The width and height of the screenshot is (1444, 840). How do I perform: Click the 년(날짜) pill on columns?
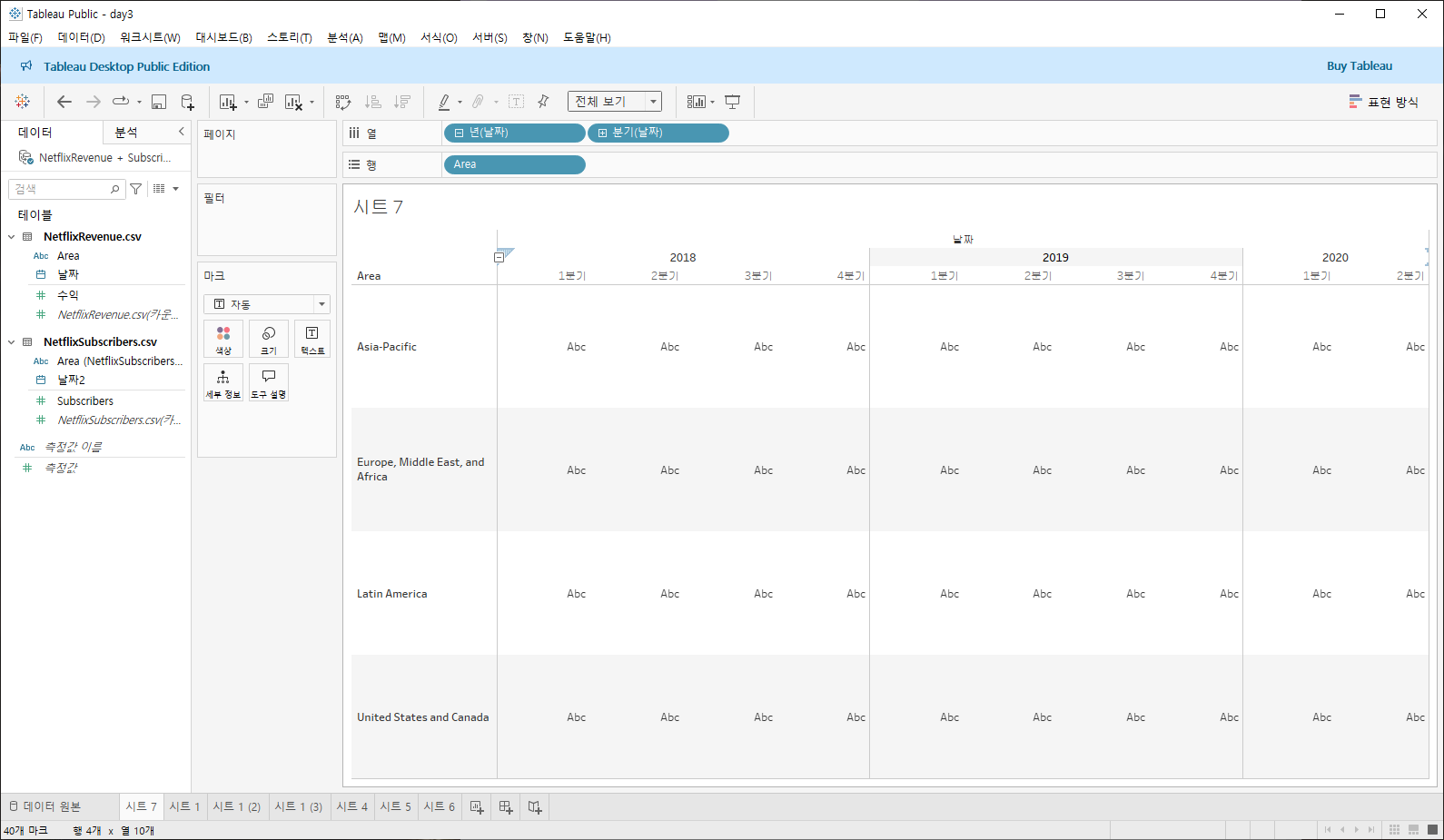tap(514, 133)
